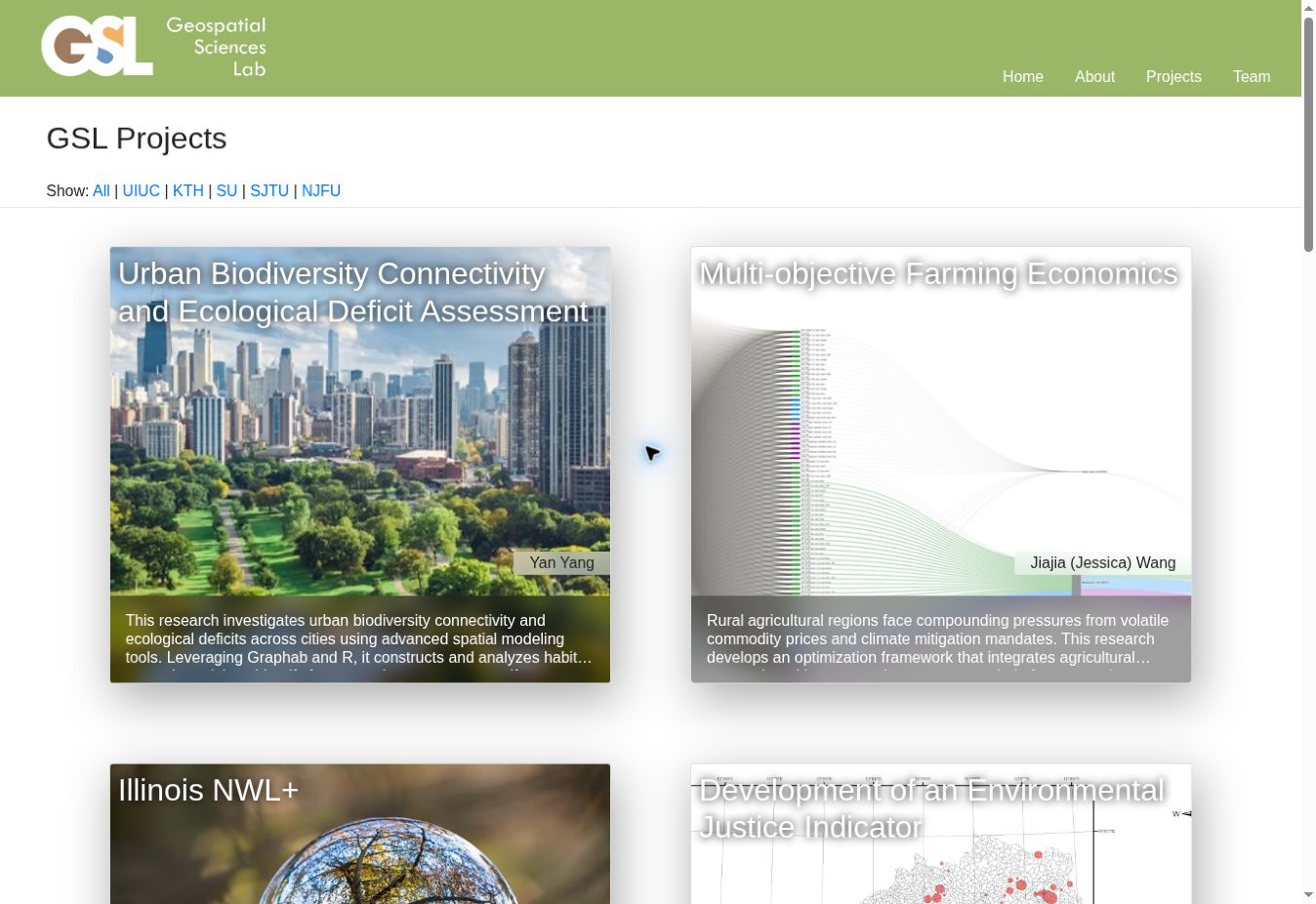This screenshot has height=904, width=1316.
Task: Filter projects by UIUC
Action: 142,191
